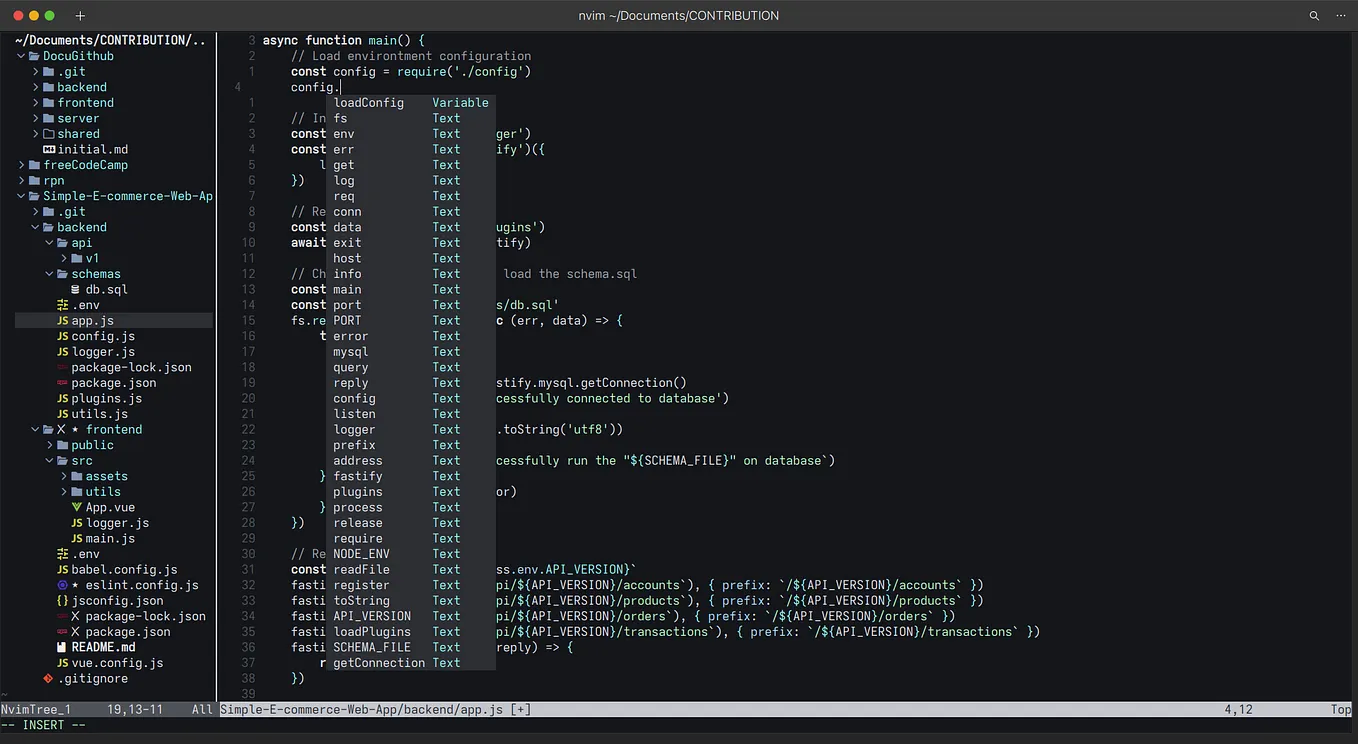Click the search icon in the title bar

1313,15
